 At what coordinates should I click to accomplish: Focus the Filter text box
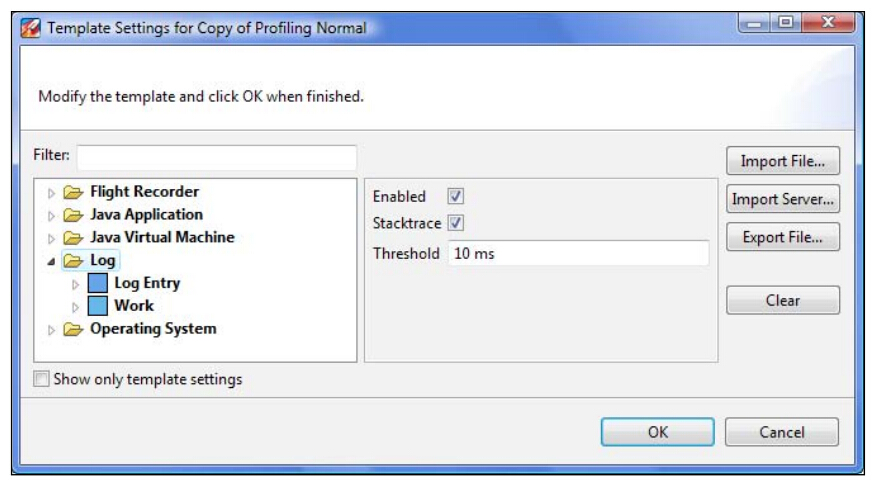216,158
